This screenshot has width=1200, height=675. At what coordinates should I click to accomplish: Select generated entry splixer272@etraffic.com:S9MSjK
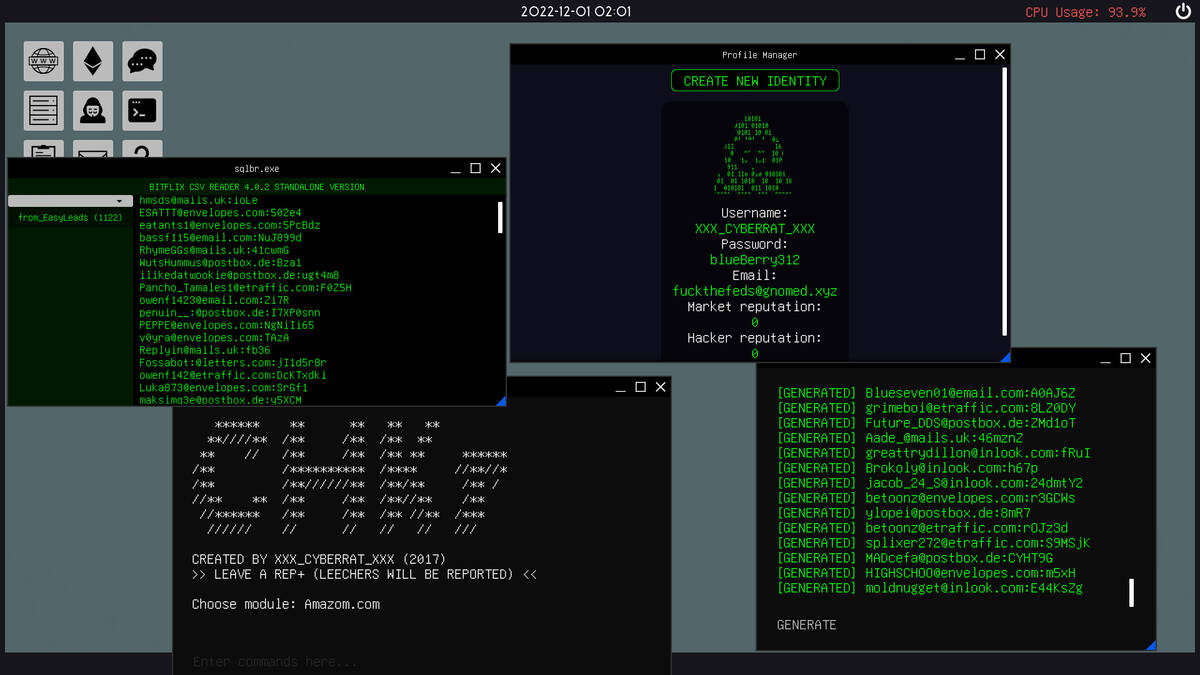pos(933,543)
